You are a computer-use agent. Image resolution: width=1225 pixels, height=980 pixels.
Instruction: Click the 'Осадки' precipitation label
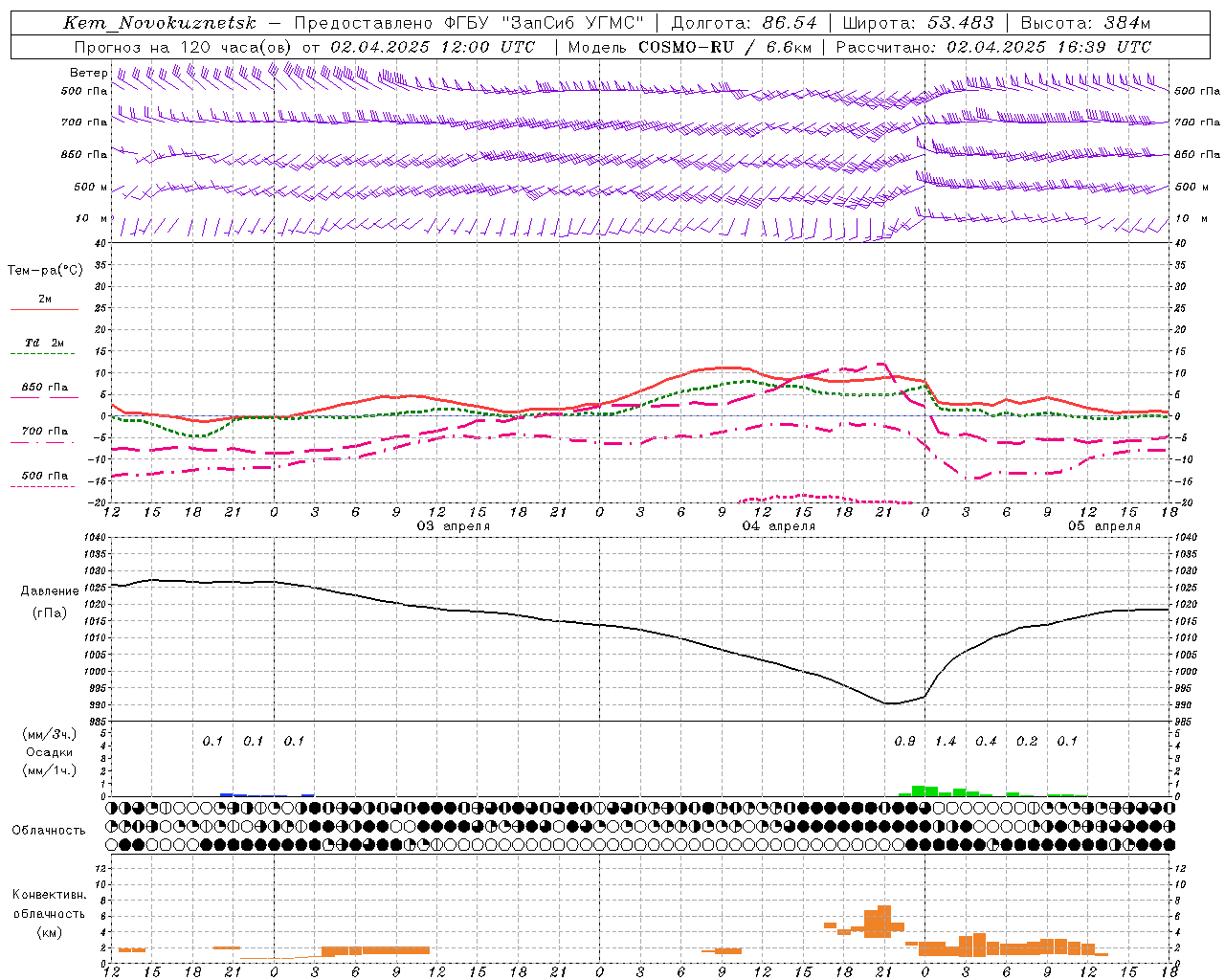[49, 752]
